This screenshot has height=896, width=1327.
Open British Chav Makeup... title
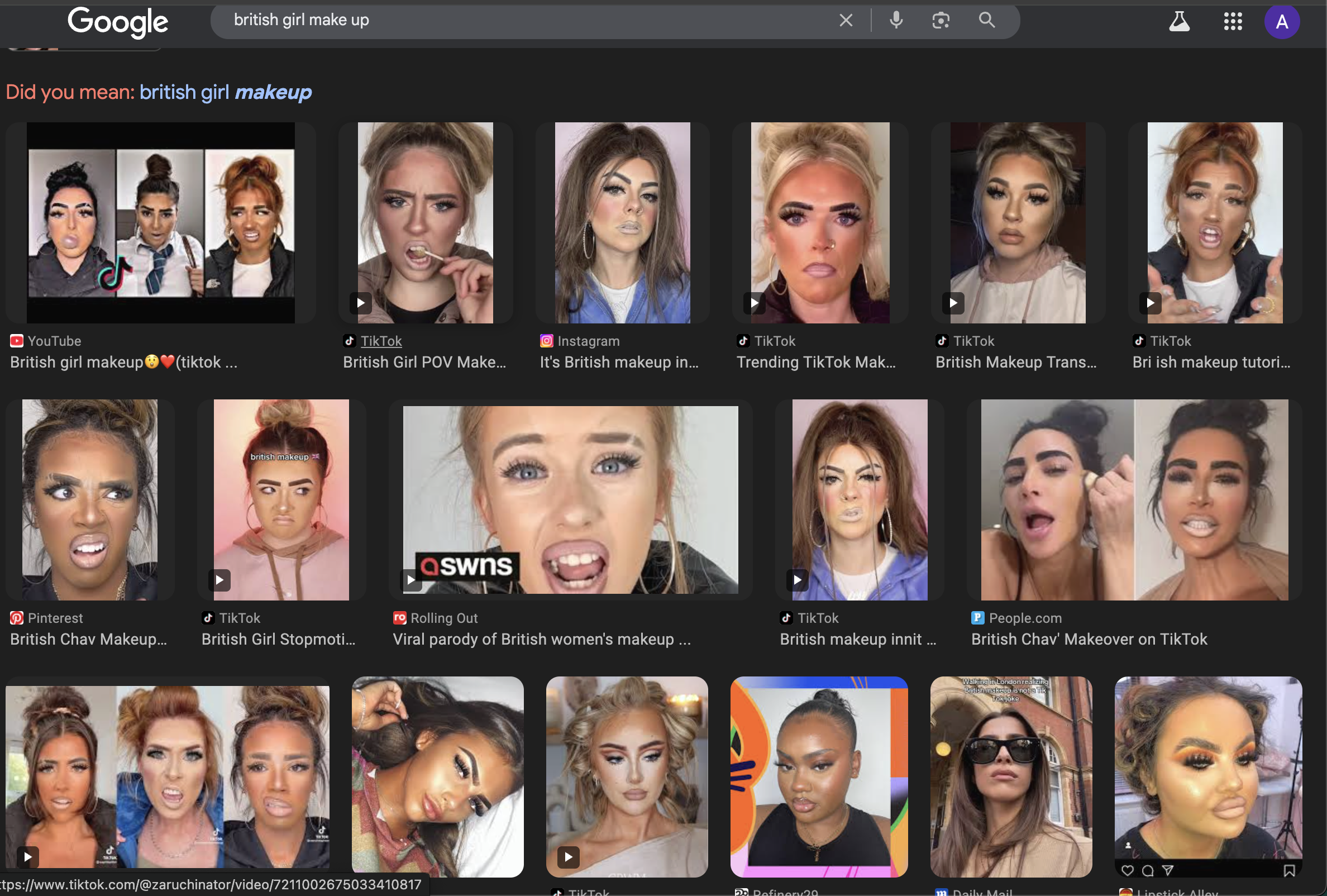pyautogui.click(x=88, y=639)
